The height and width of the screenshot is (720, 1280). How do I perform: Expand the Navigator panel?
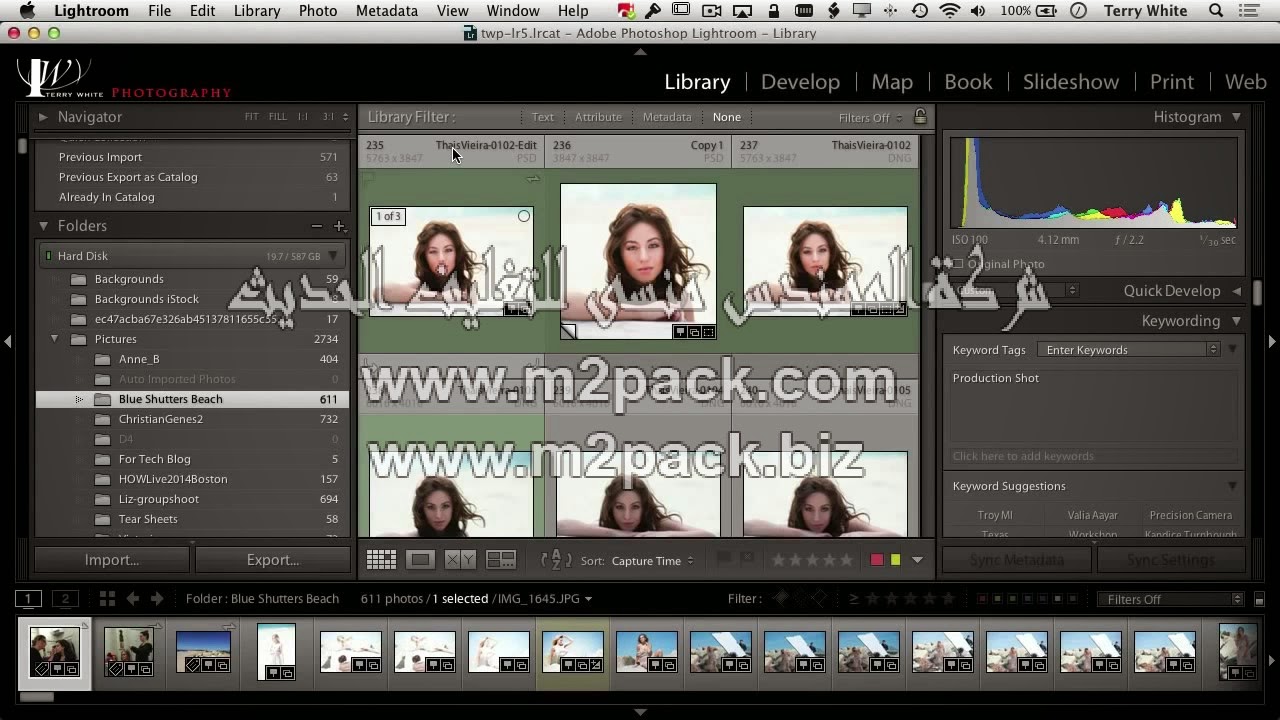click(x=43, y=117)
